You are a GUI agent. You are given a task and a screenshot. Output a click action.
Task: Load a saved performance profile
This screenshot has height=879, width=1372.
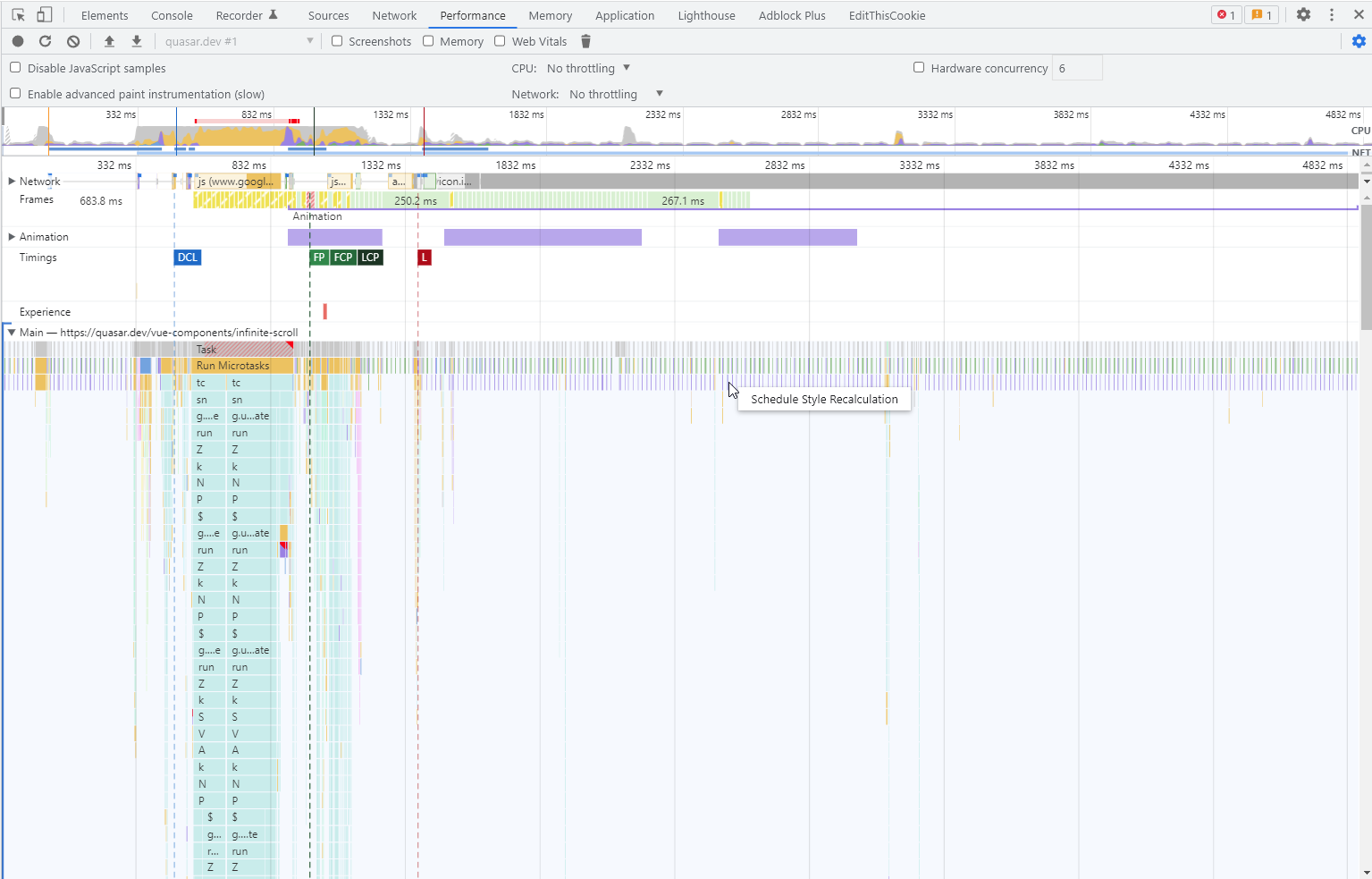tap(108, 41)
